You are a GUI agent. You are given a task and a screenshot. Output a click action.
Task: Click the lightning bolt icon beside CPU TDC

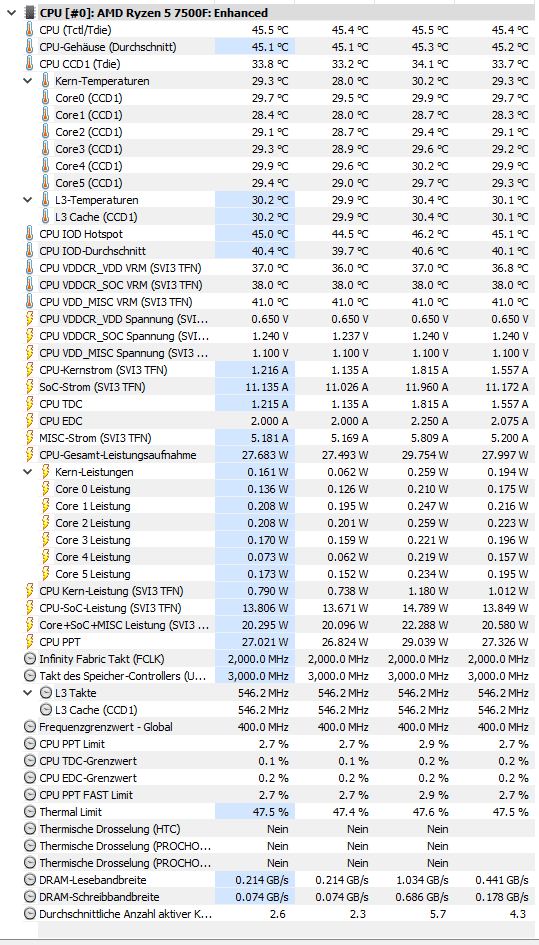[x=29, y=403]
